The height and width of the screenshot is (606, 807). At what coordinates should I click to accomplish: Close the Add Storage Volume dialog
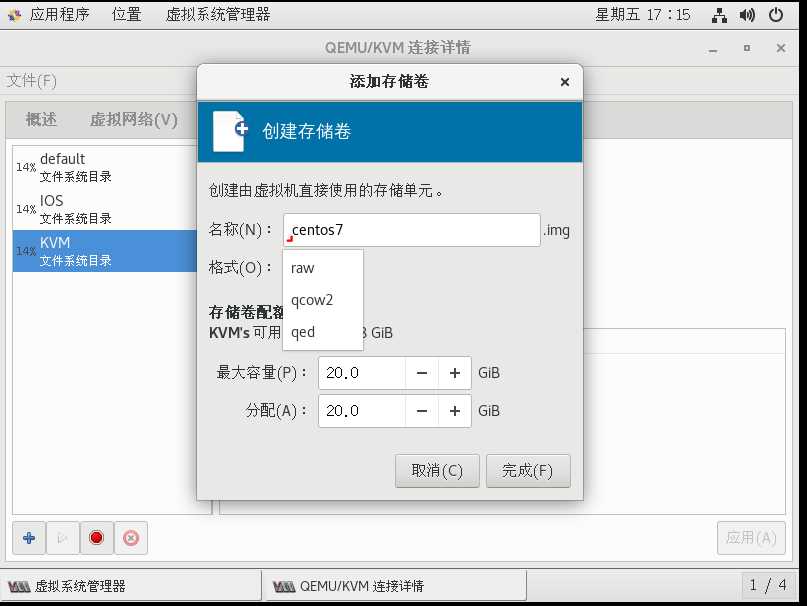coord(565,82)
